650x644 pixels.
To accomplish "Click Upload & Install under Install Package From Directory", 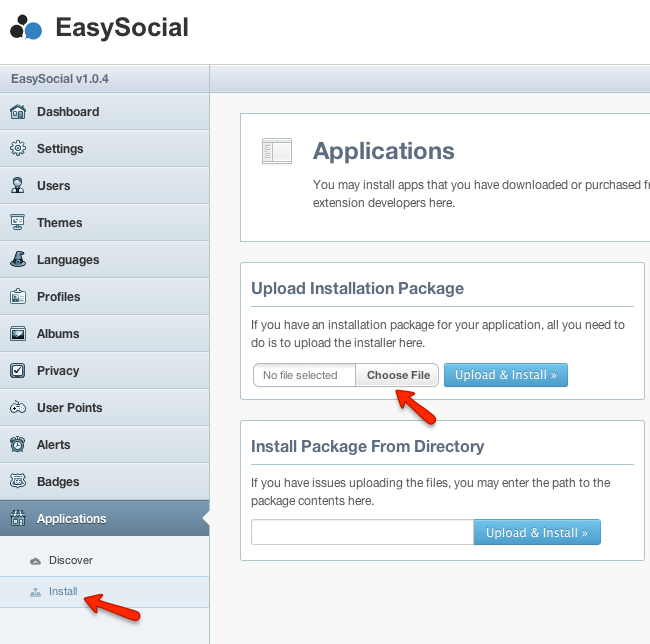I will [x=536, y=533].
